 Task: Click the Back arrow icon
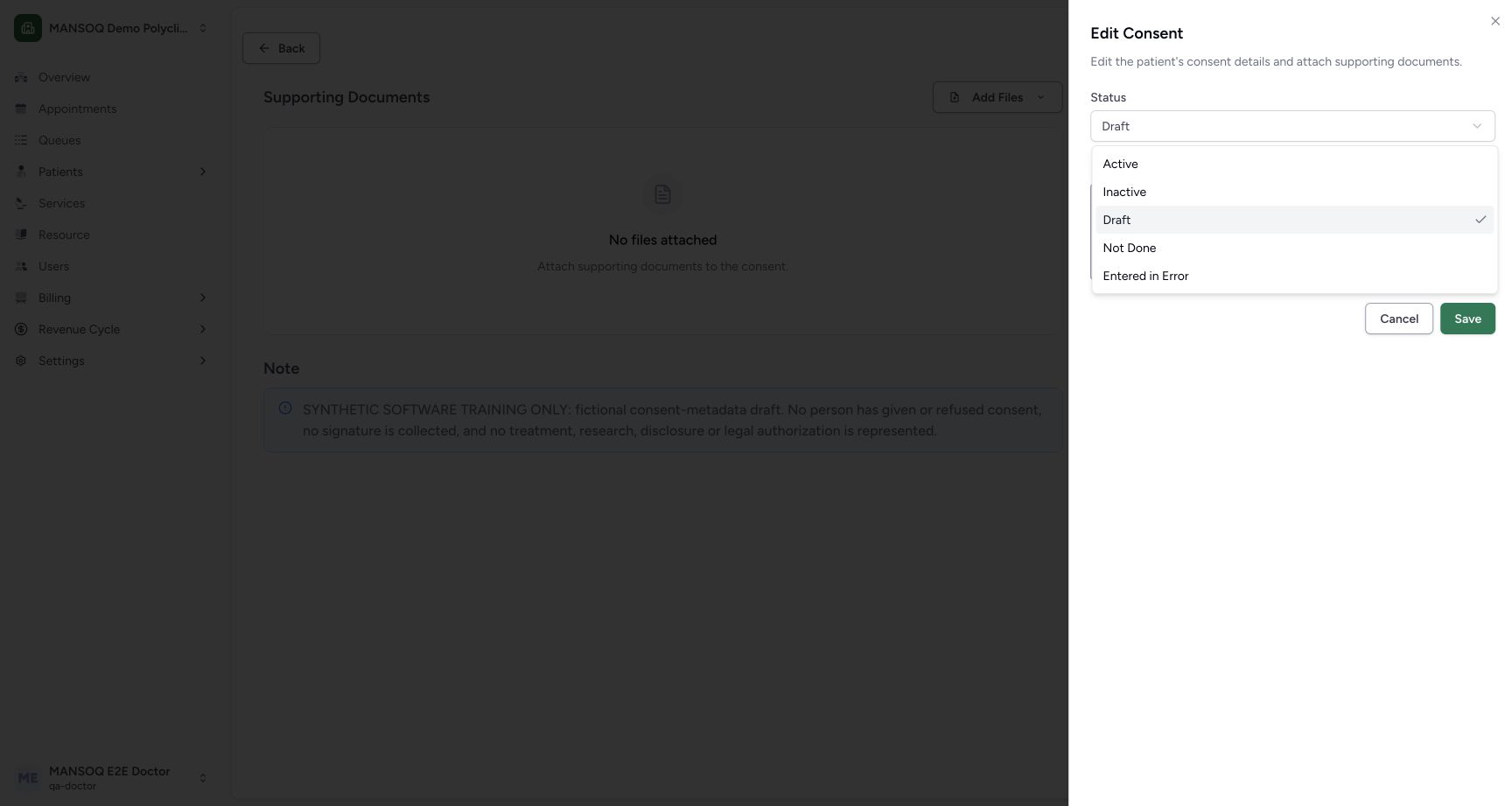tap(264, 48)
